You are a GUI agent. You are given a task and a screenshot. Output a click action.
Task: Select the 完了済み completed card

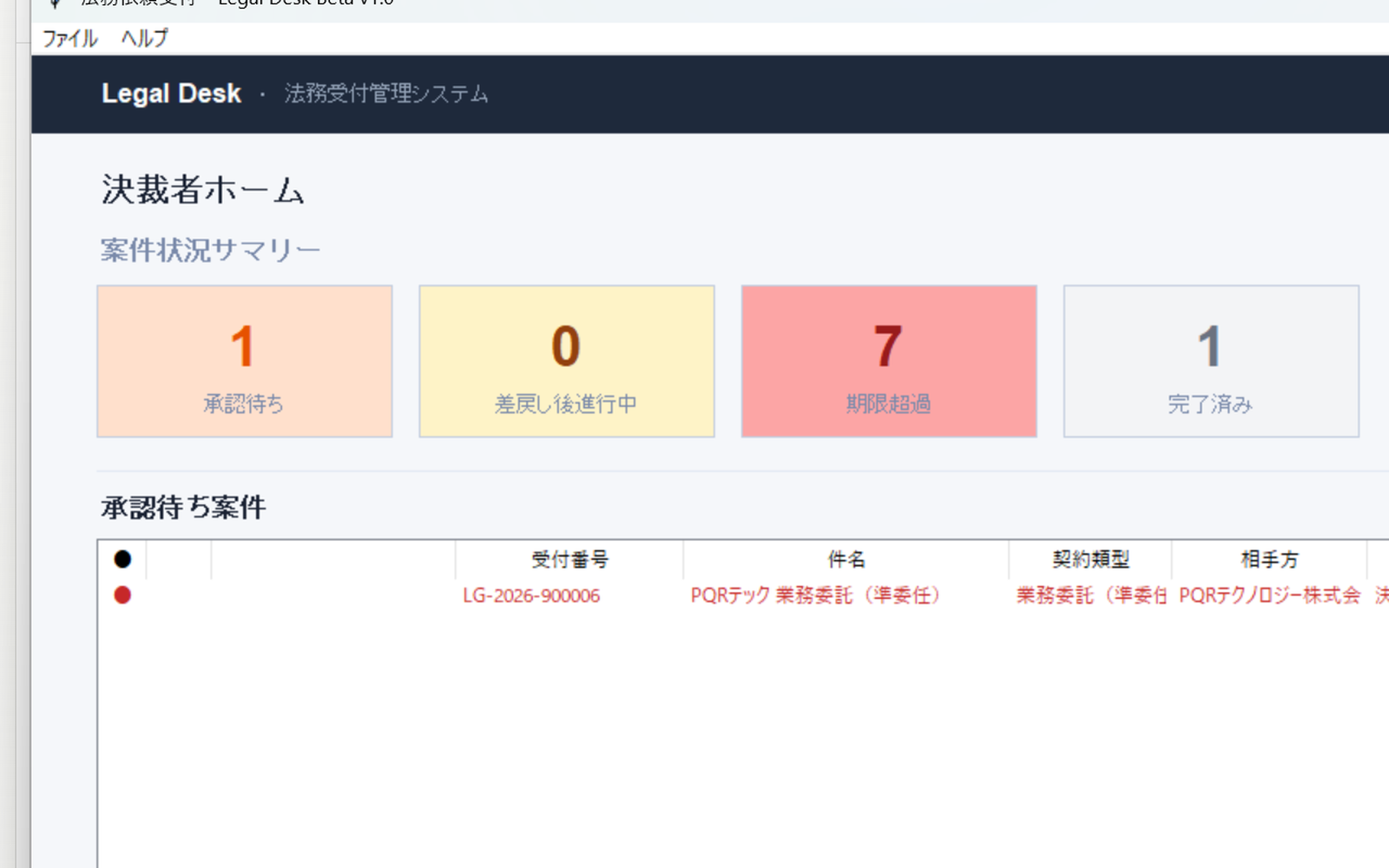[1210, 360]
